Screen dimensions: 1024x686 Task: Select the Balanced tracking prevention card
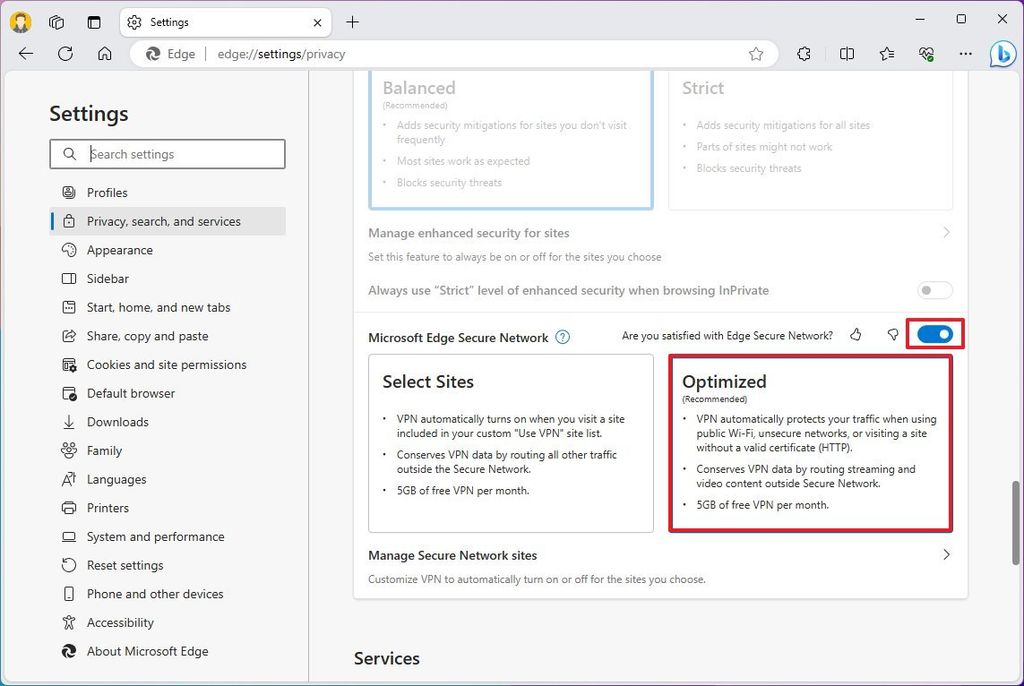(511, 135)
